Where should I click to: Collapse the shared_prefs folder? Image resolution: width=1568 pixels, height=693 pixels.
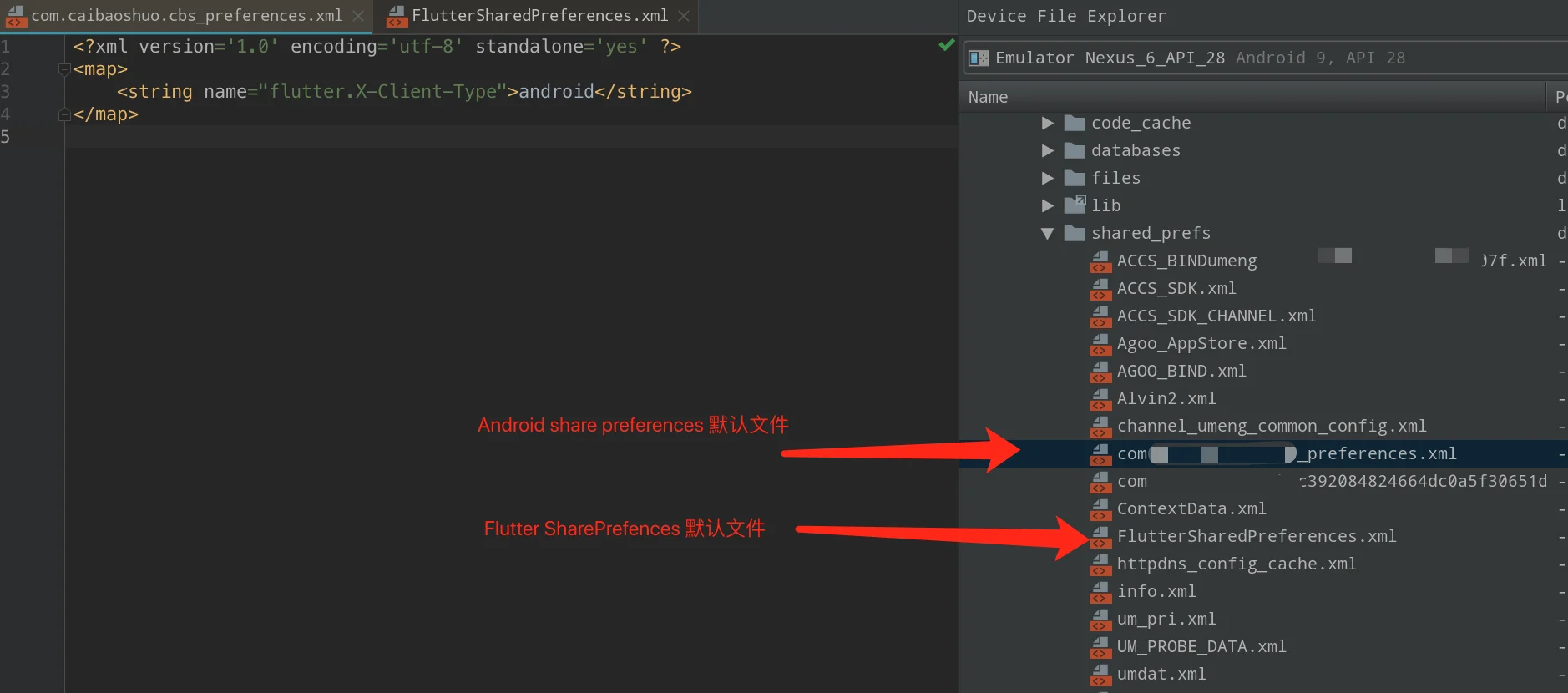(1047, 234)
